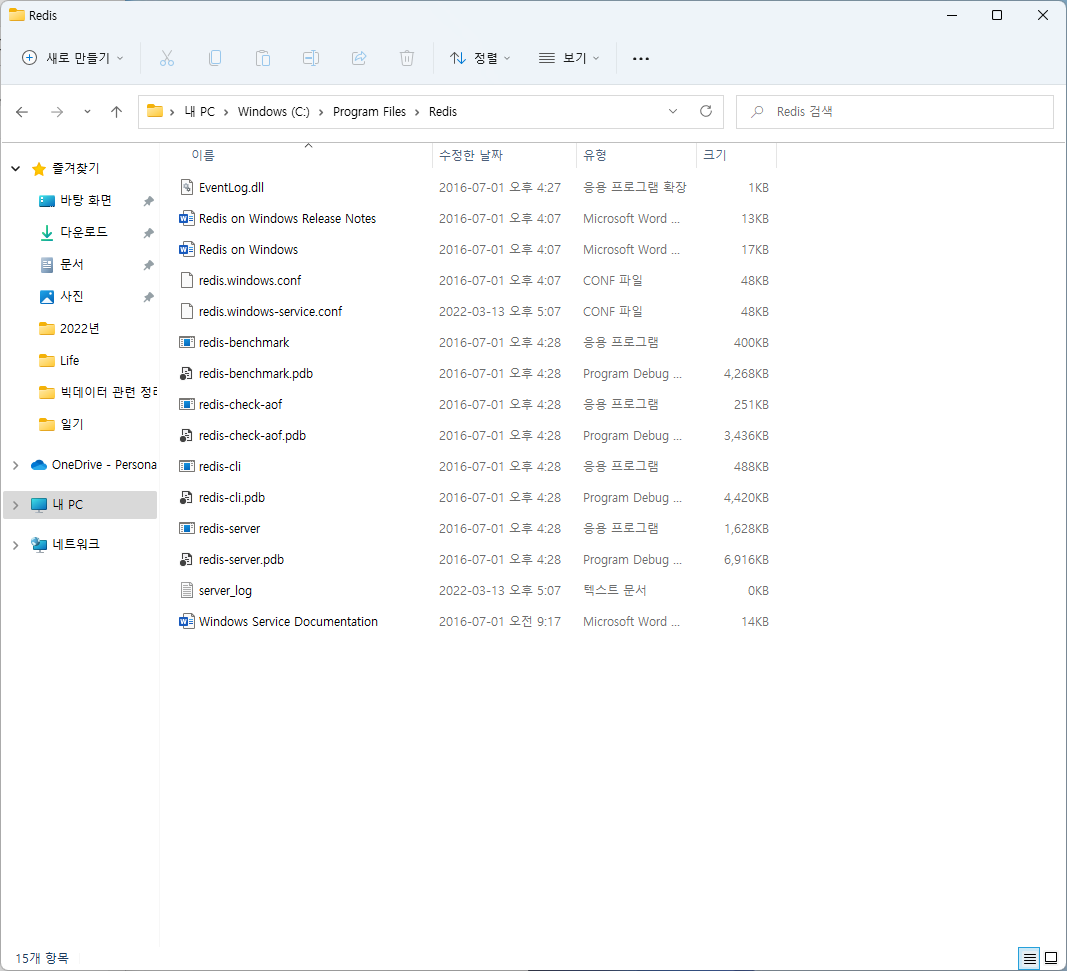Open the three-dot more options menu
This screenshot has height=971, width=1067.
pyautogui.click(x=640, y=59)
